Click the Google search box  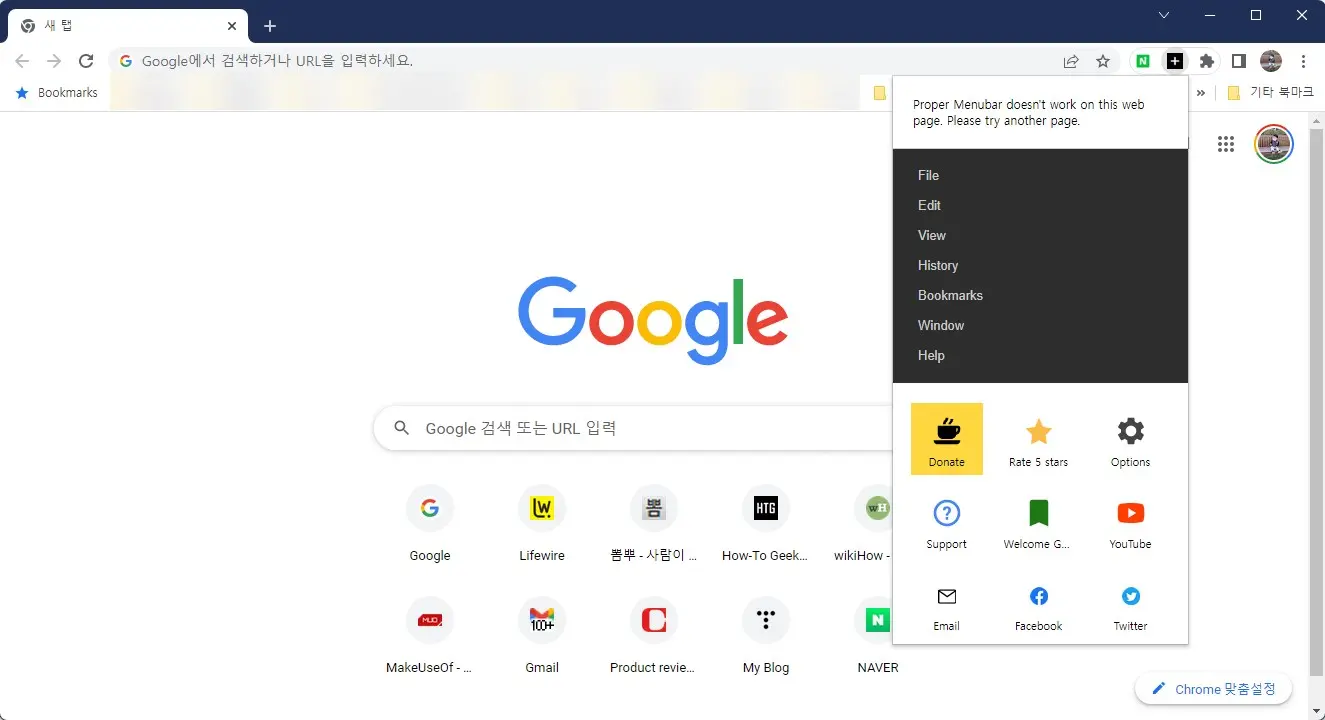pos(633,428)
